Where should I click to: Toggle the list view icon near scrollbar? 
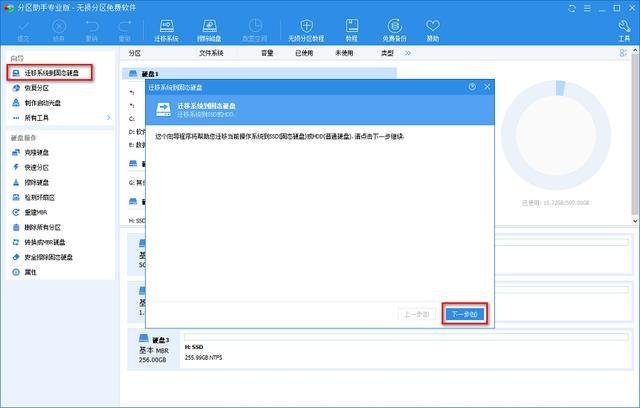[x=623, y=53]
